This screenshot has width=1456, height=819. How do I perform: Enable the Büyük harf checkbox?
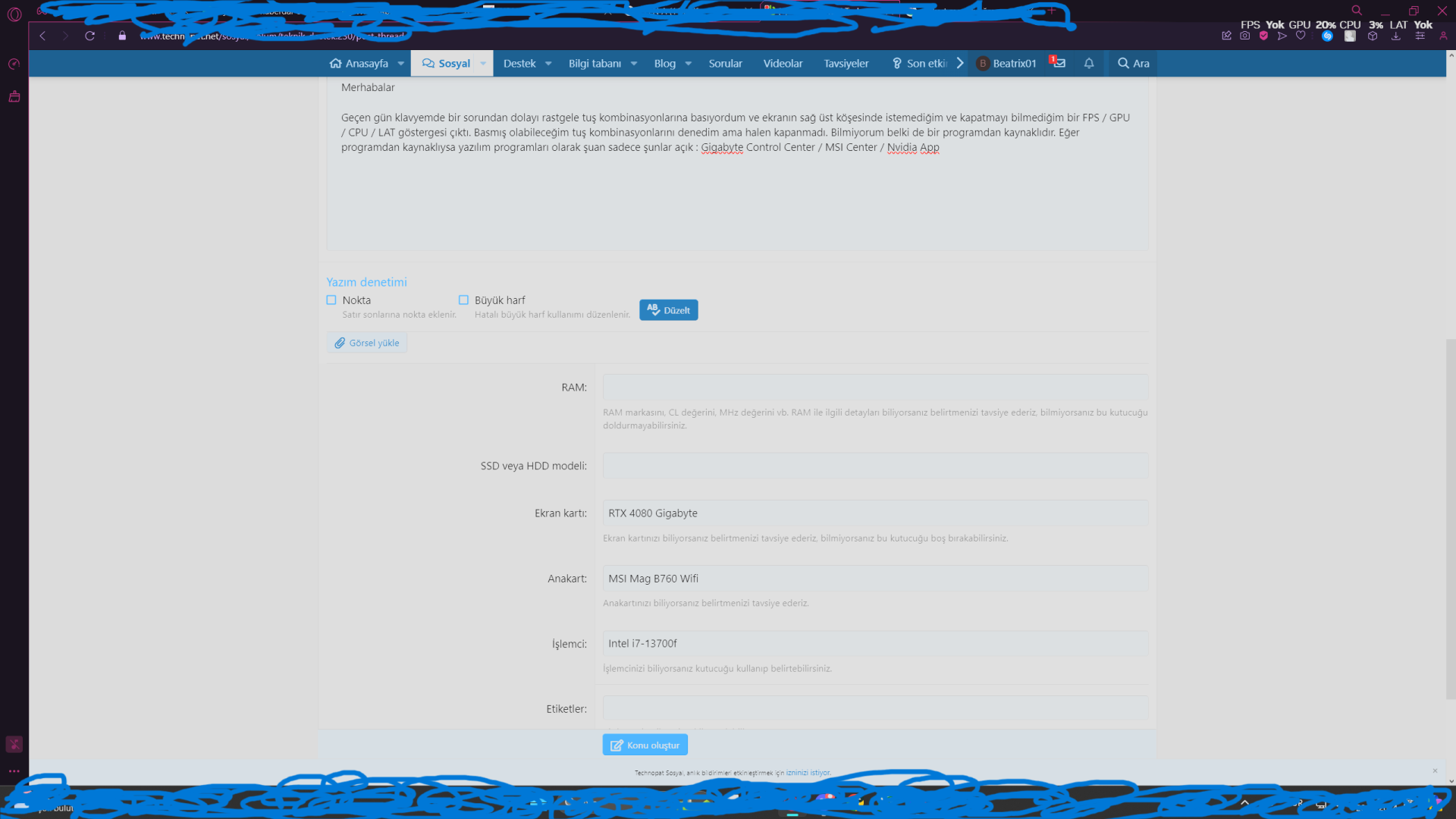coord(463,300)
